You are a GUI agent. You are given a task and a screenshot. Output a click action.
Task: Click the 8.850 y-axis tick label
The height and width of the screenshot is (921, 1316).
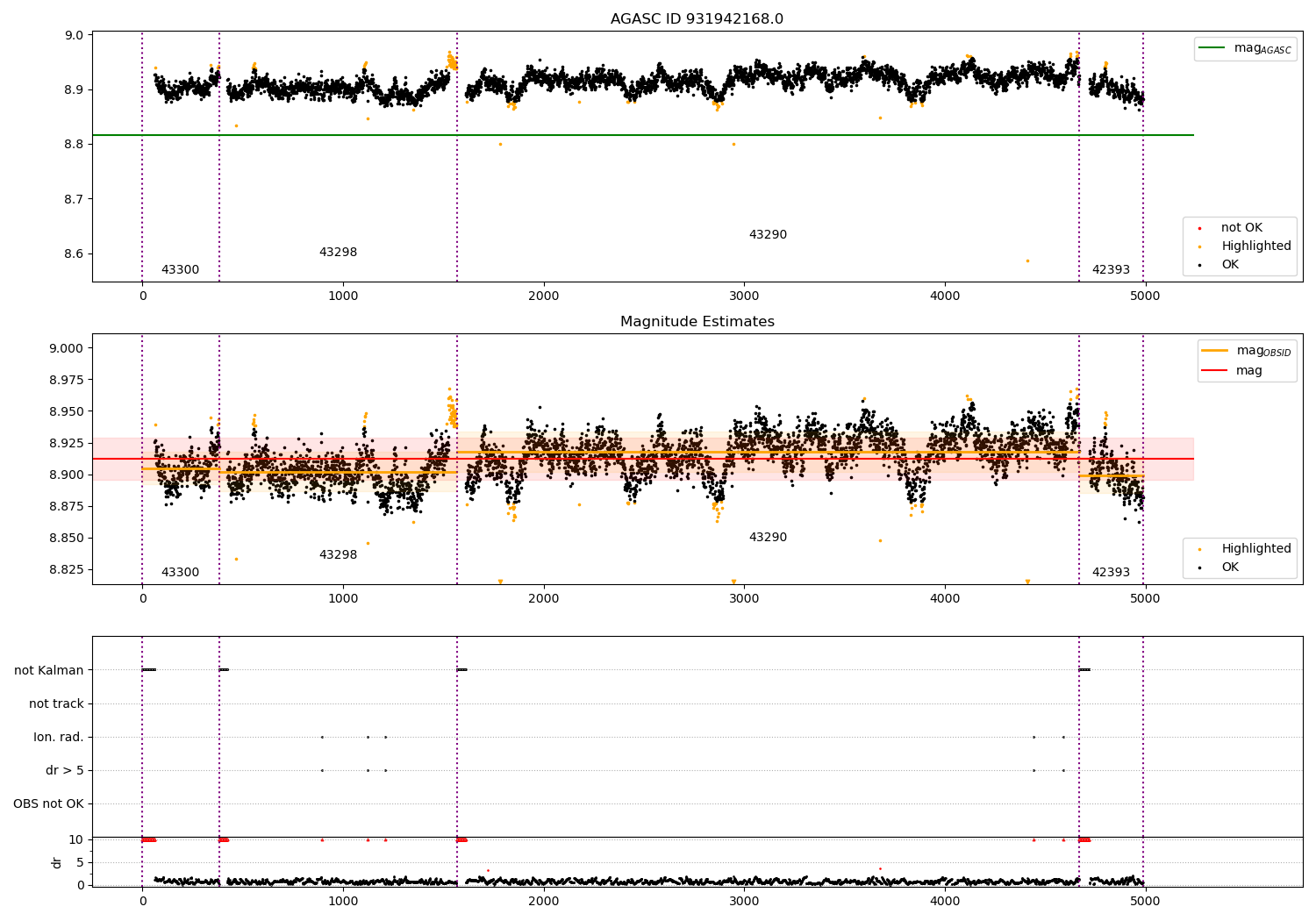tap(67, 538)
